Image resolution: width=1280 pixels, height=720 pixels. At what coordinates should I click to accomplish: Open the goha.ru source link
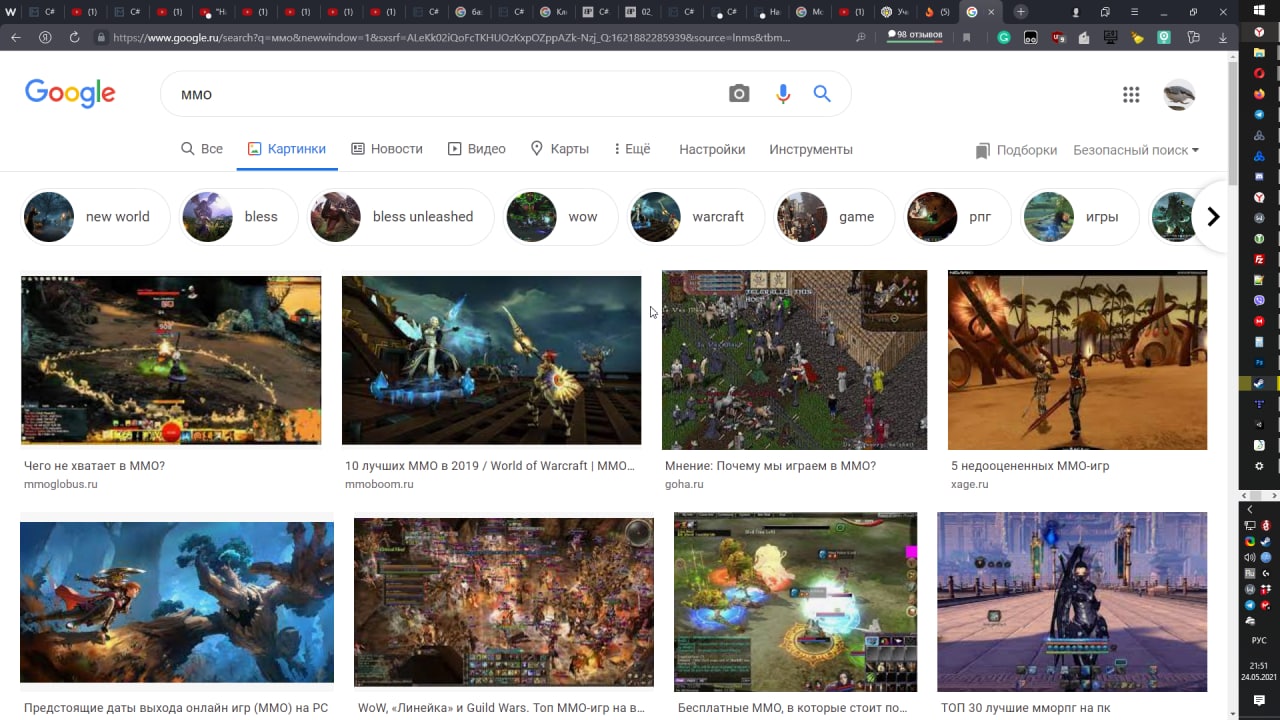(x=684, y=484)
